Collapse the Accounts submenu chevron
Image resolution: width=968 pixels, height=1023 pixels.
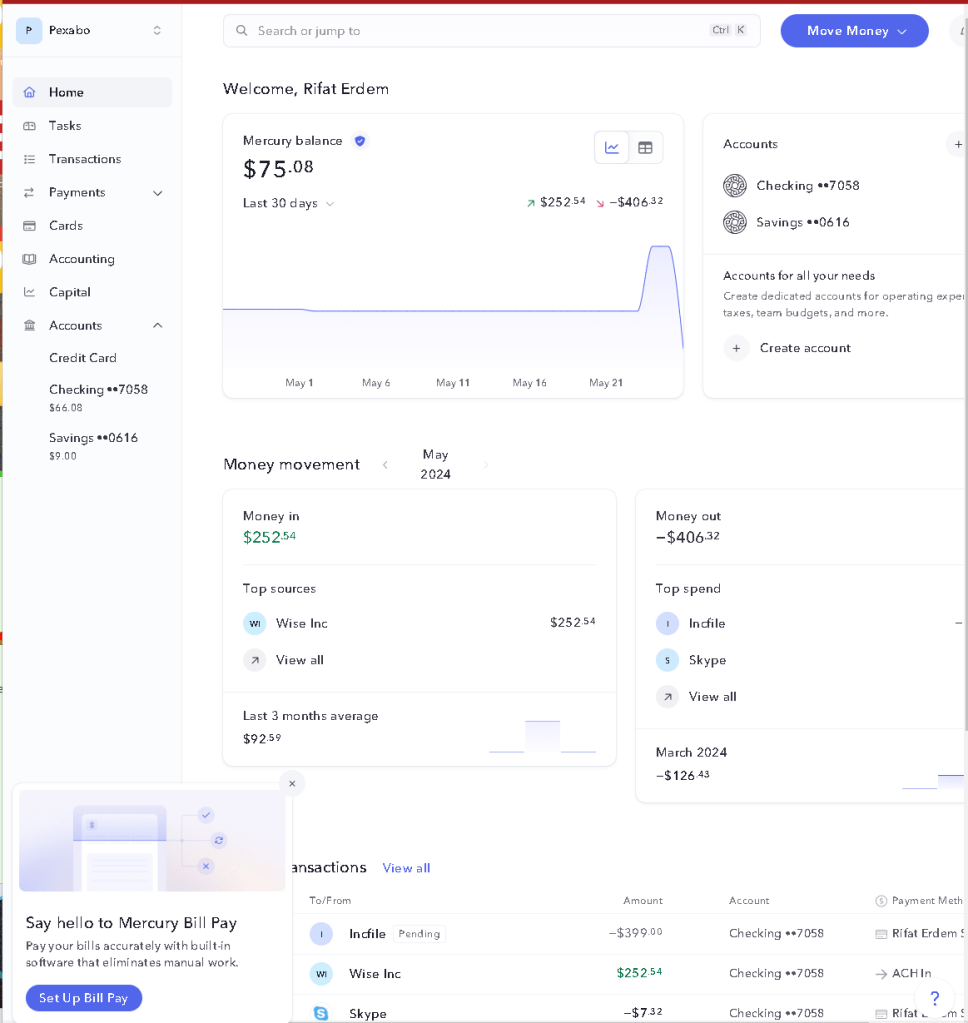point(157,325)
